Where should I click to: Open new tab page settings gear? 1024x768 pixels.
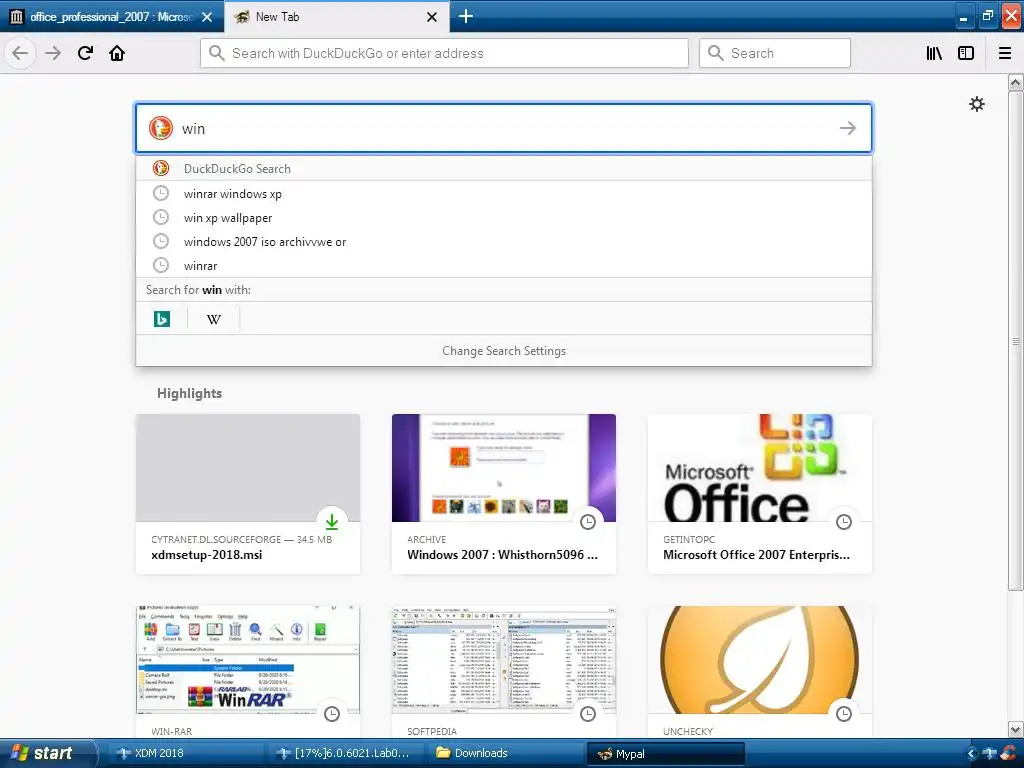976,104
